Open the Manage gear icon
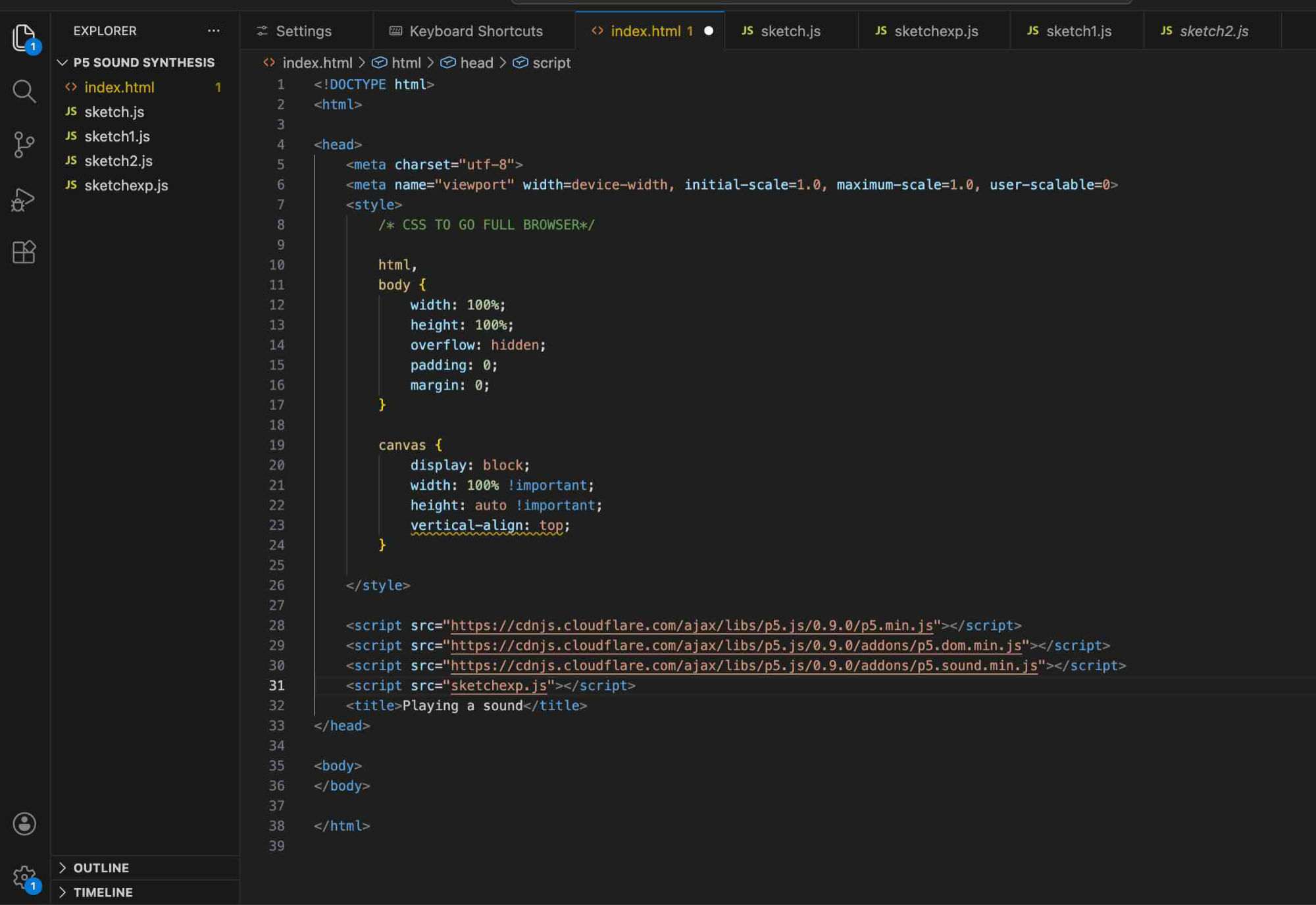Image resolution: width=1316 pixels, height=905 pixels. tap(24, 877)
